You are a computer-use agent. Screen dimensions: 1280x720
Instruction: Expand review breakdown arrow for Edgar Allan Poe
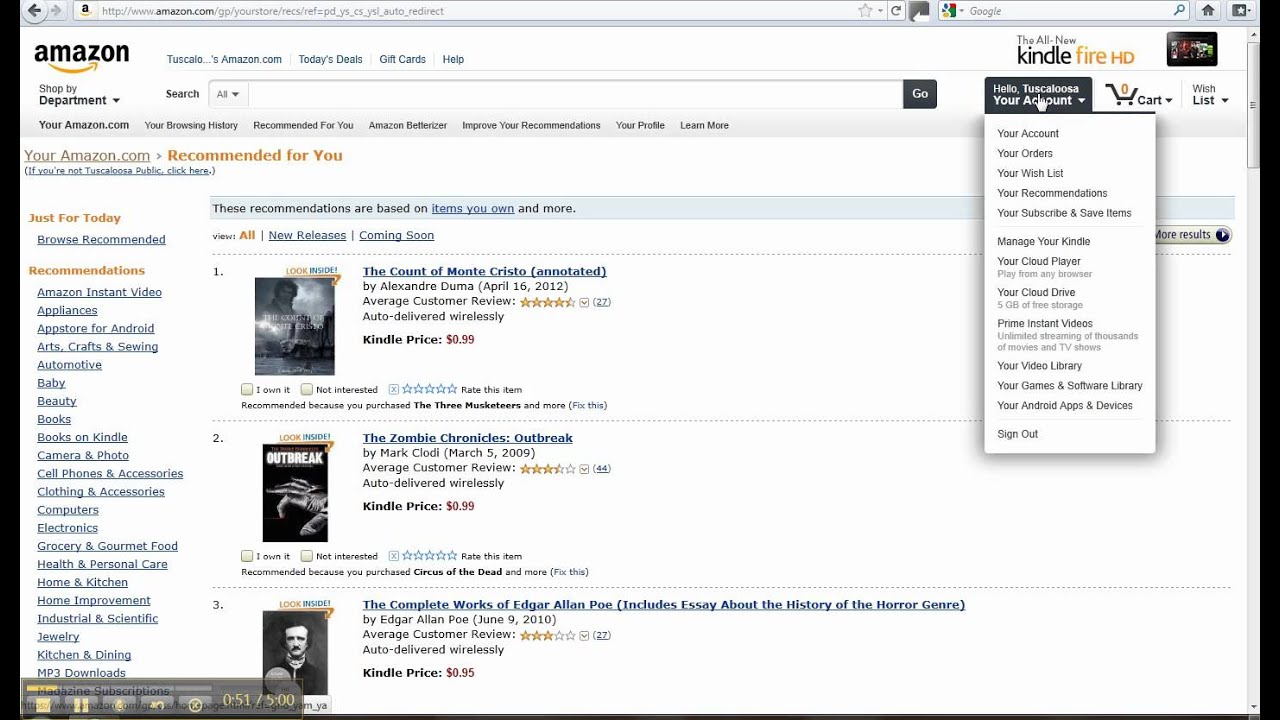[x=584, y=636]
